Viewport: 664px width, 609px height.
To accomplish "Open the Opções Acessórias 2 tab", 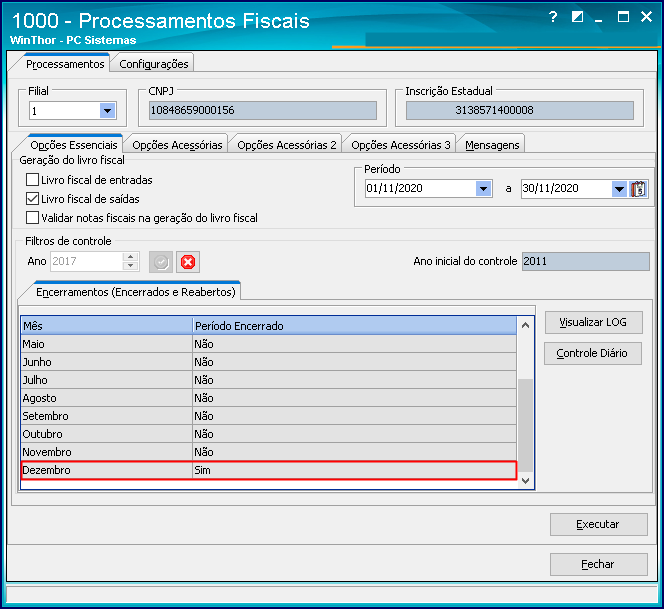I will pyautogui.click(x=287, y=145).
